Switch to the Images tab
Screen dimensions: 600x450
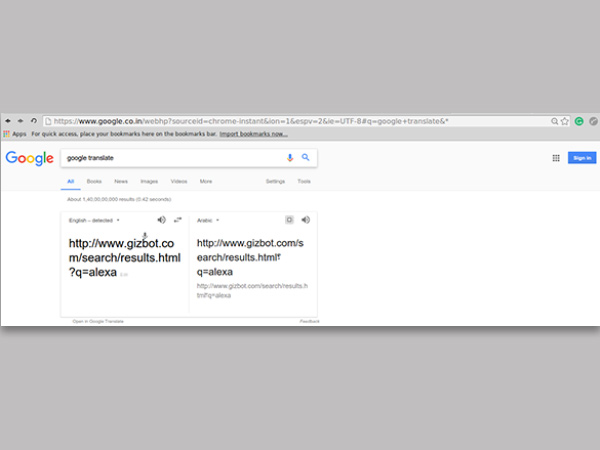149,181
